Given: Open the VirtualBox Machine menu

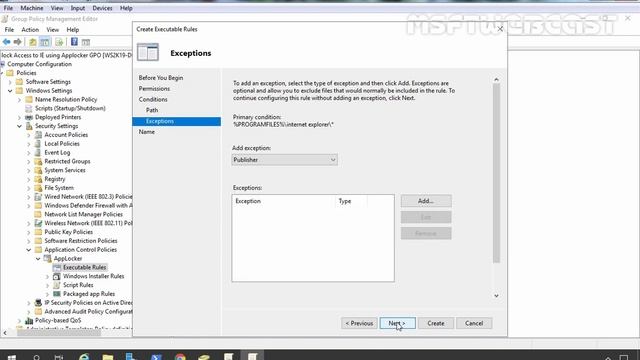Looking at the screenshot, I should tap(32, 8).
